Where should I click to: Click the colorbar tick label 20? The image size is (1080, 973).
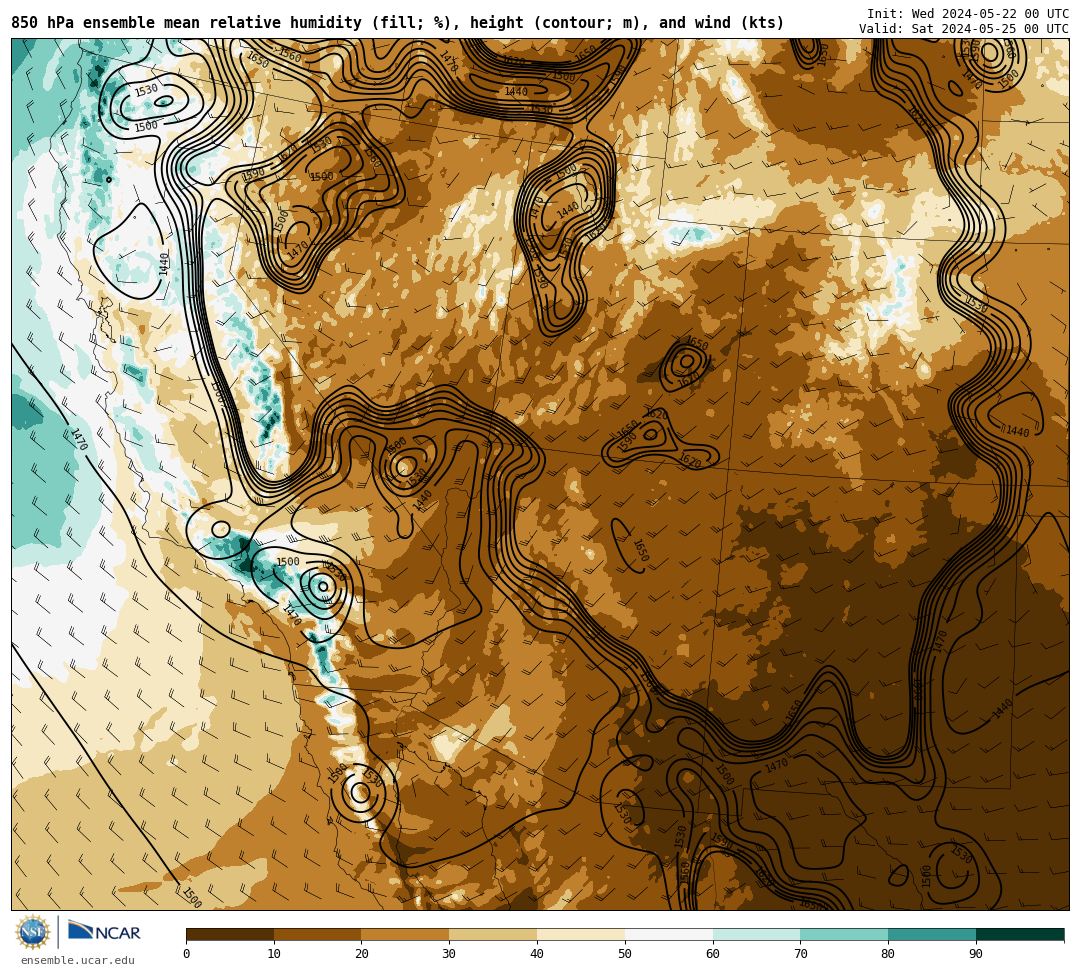click(x=362, y=954)
